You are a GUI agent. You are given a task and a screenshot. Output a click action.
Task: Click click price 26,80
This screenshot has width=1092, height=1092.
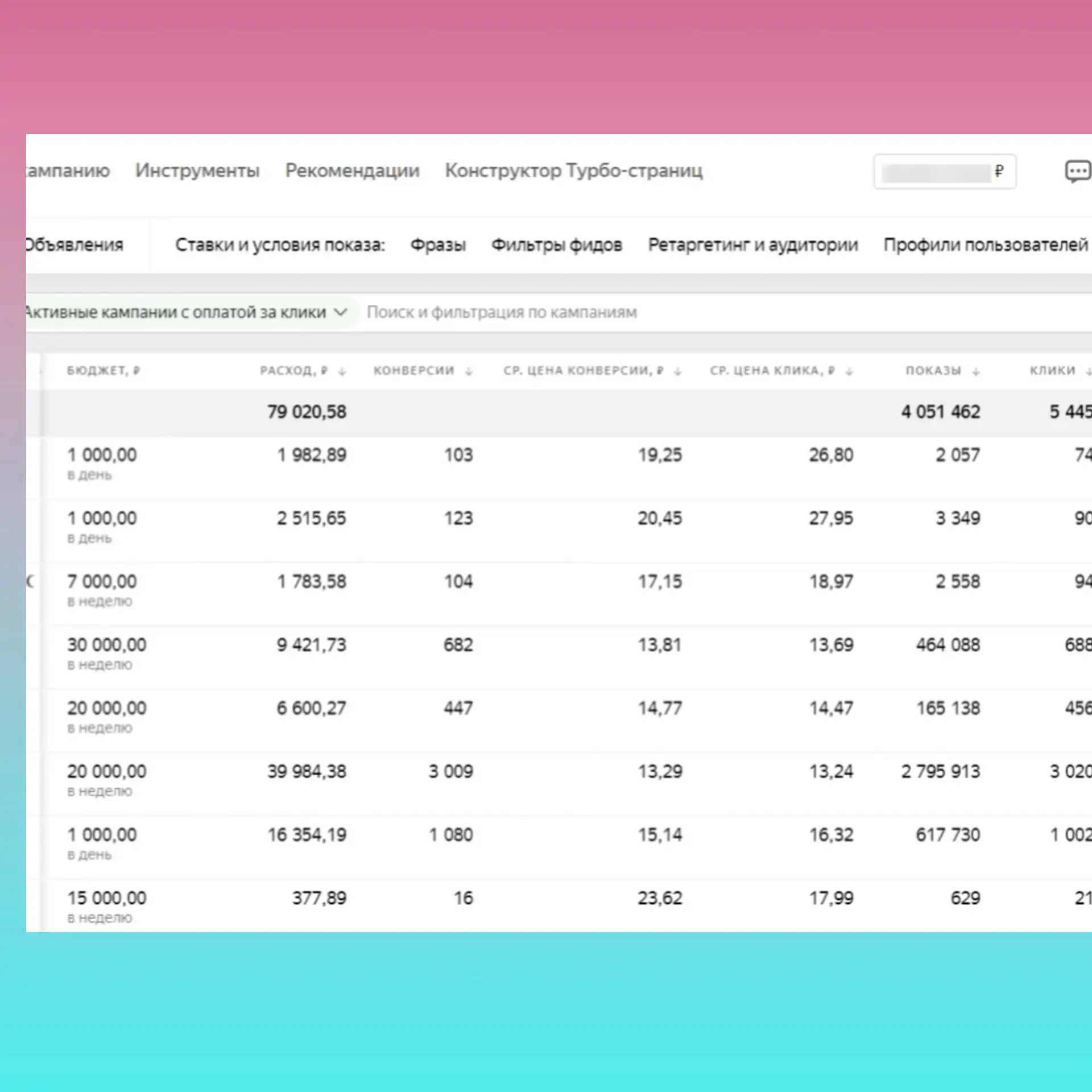[x=832, y=455]
